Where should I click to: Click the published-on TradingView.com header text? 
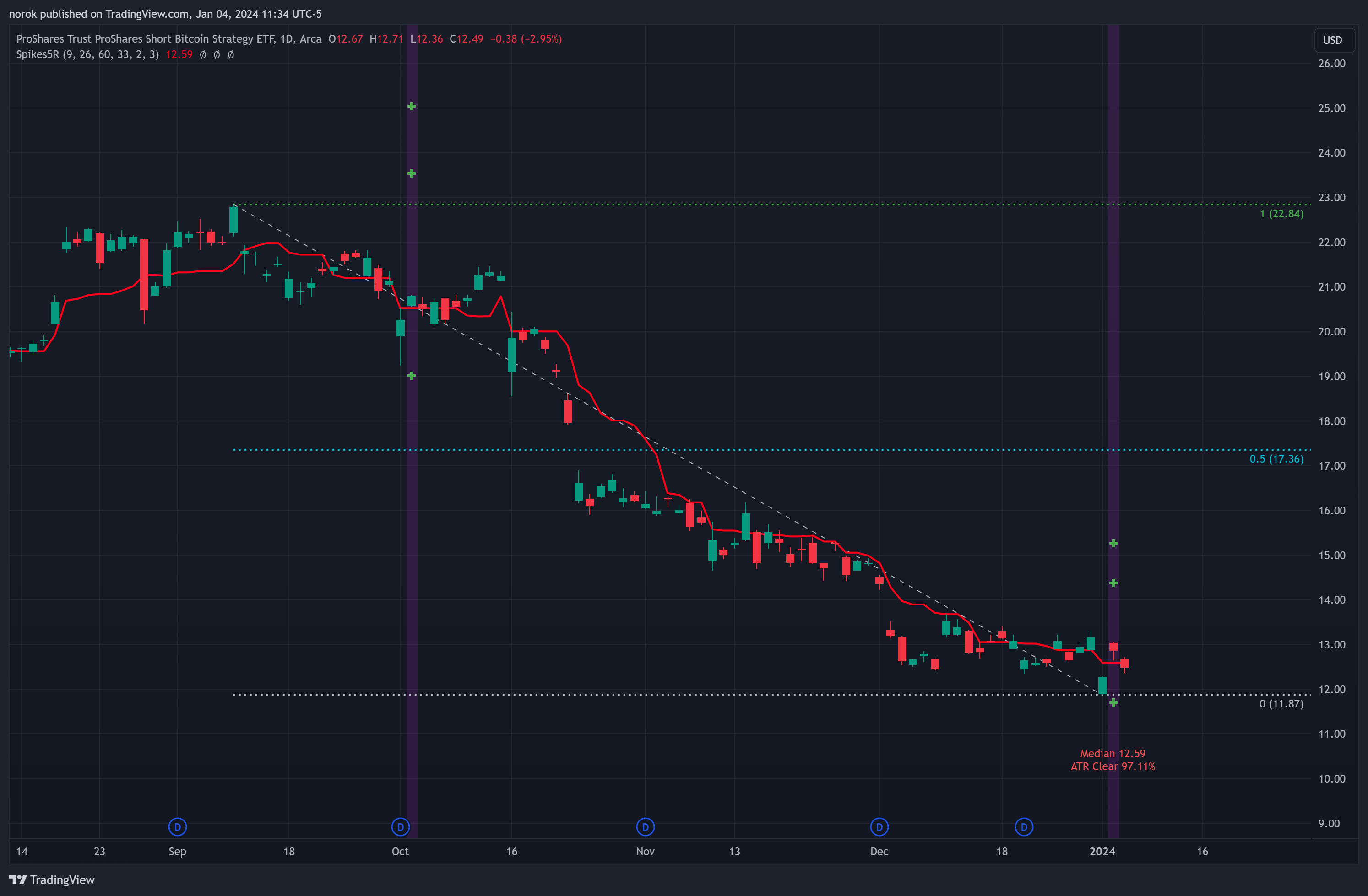pos(165,14)
